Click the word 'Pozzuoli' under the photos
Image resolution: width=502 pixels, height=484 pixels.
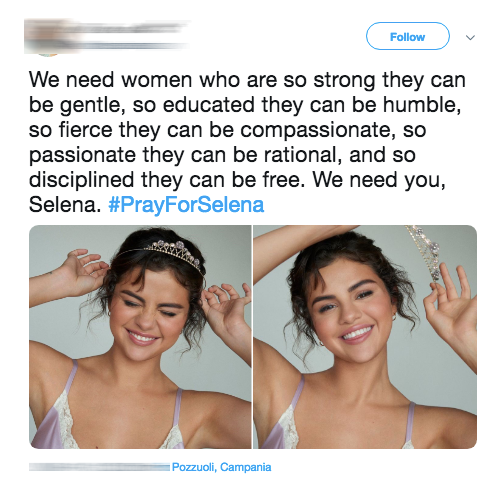[x=193, y=467]
